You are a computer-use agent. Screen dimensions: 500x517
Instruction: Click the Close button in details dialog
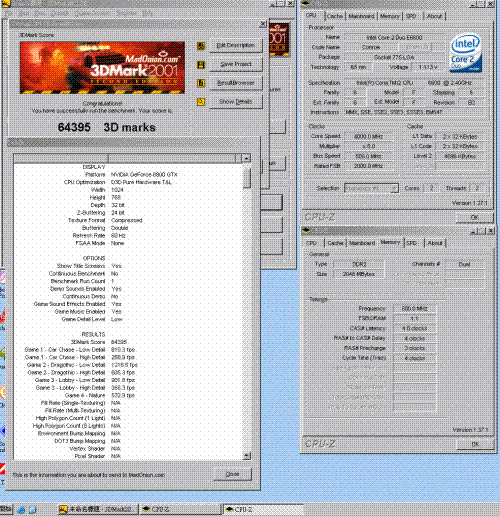[x=232, y=474]
